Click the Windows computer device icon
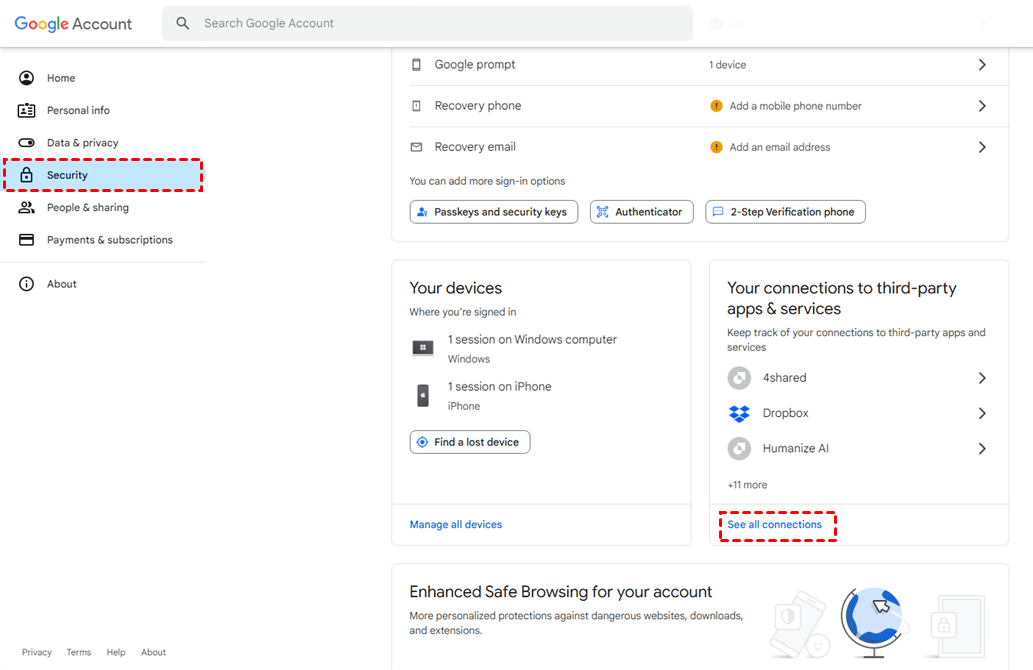This screenshot has width=1033, height=670. tap(423, 348)
